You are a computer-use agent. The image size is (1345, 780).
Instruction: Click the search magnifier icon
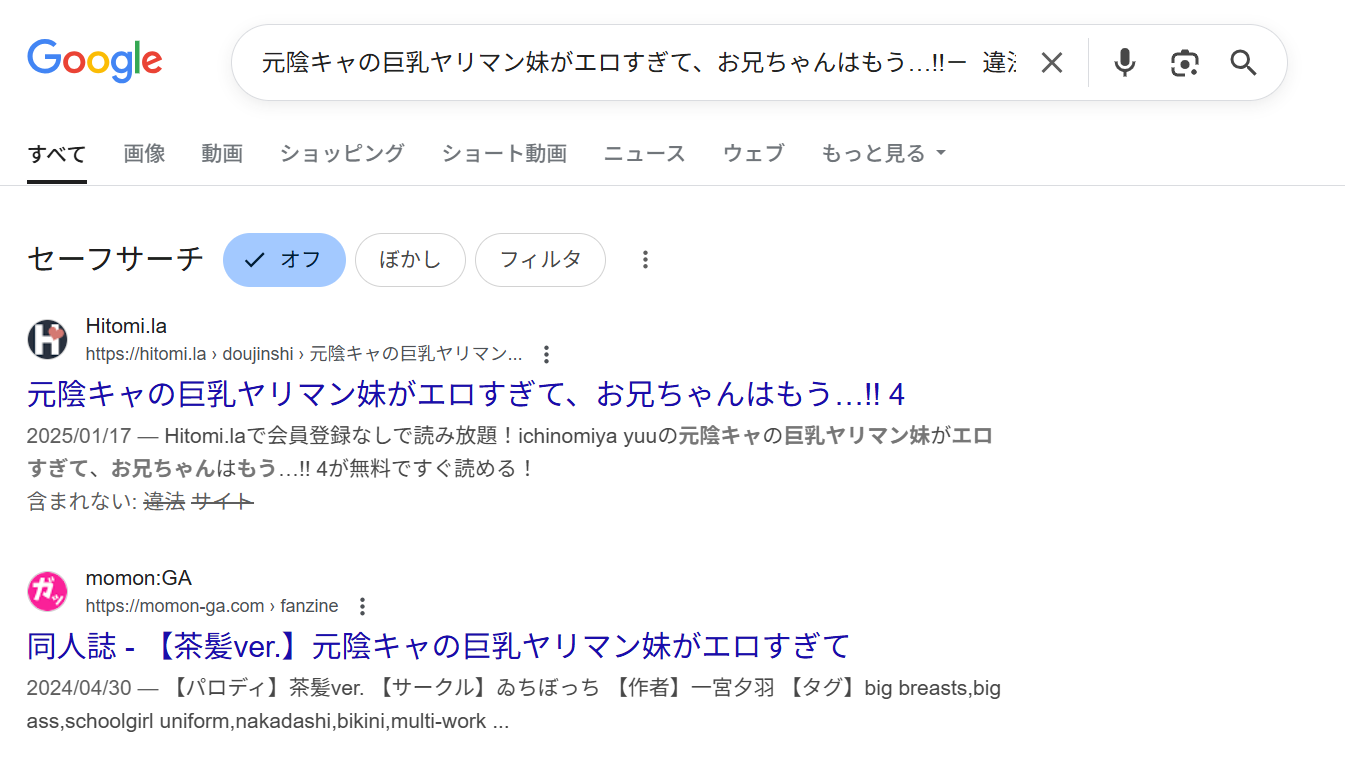1243,62
